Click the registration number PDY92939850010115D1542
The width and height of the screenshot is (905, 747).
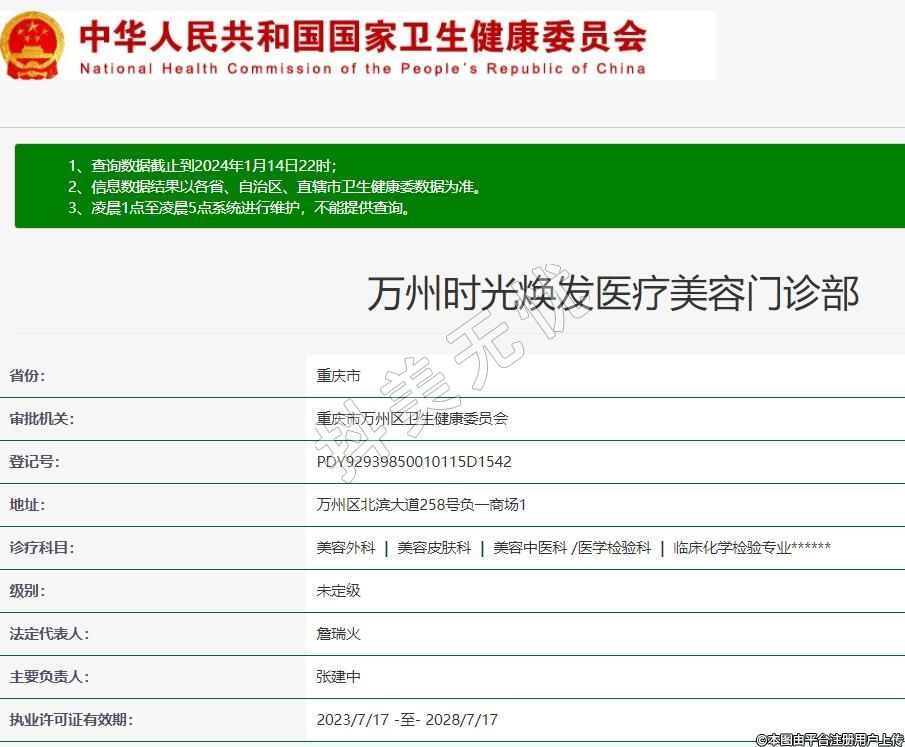pos(414,462)
